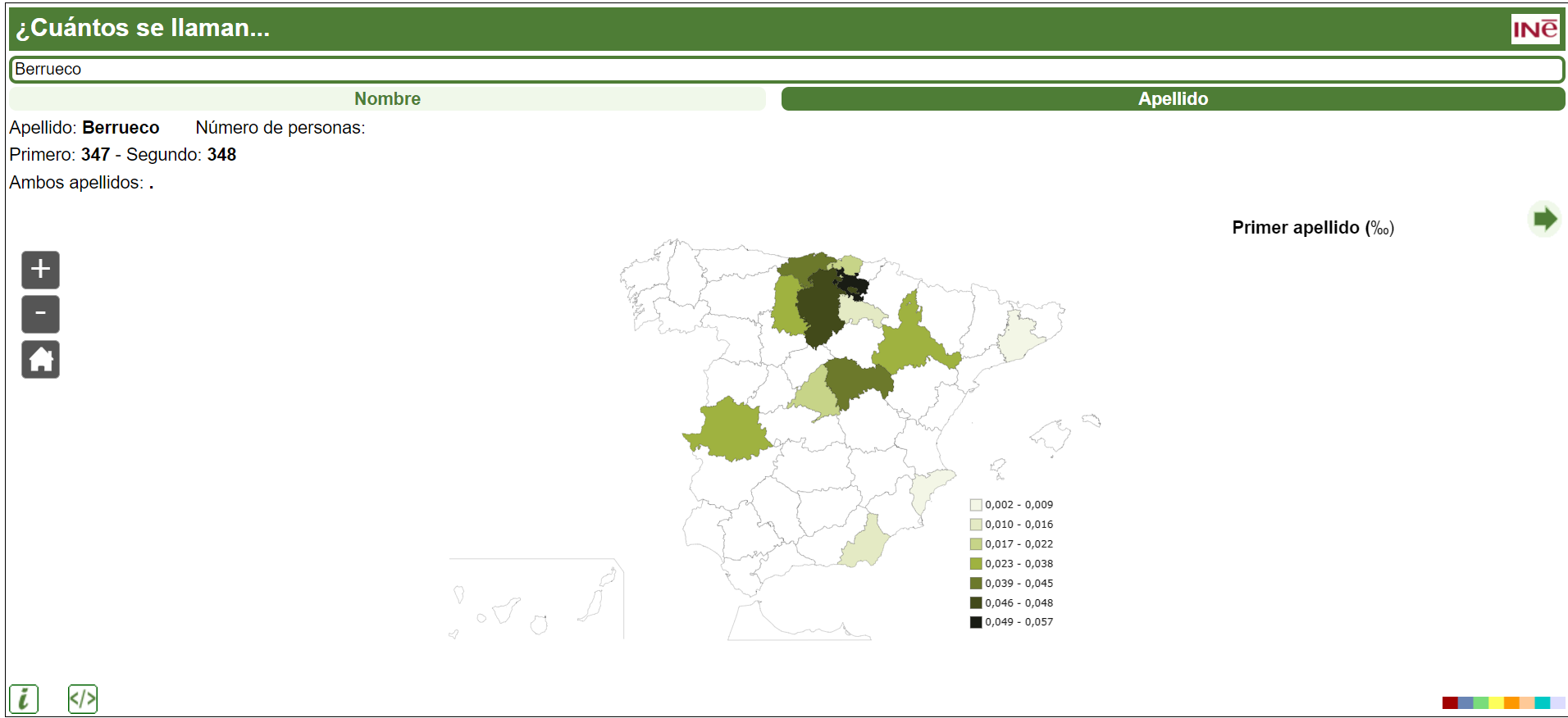Image resolution: width=1568 pixels, height=718 pixels.
Task: Click the INE logo
Action: point(1534,29)
